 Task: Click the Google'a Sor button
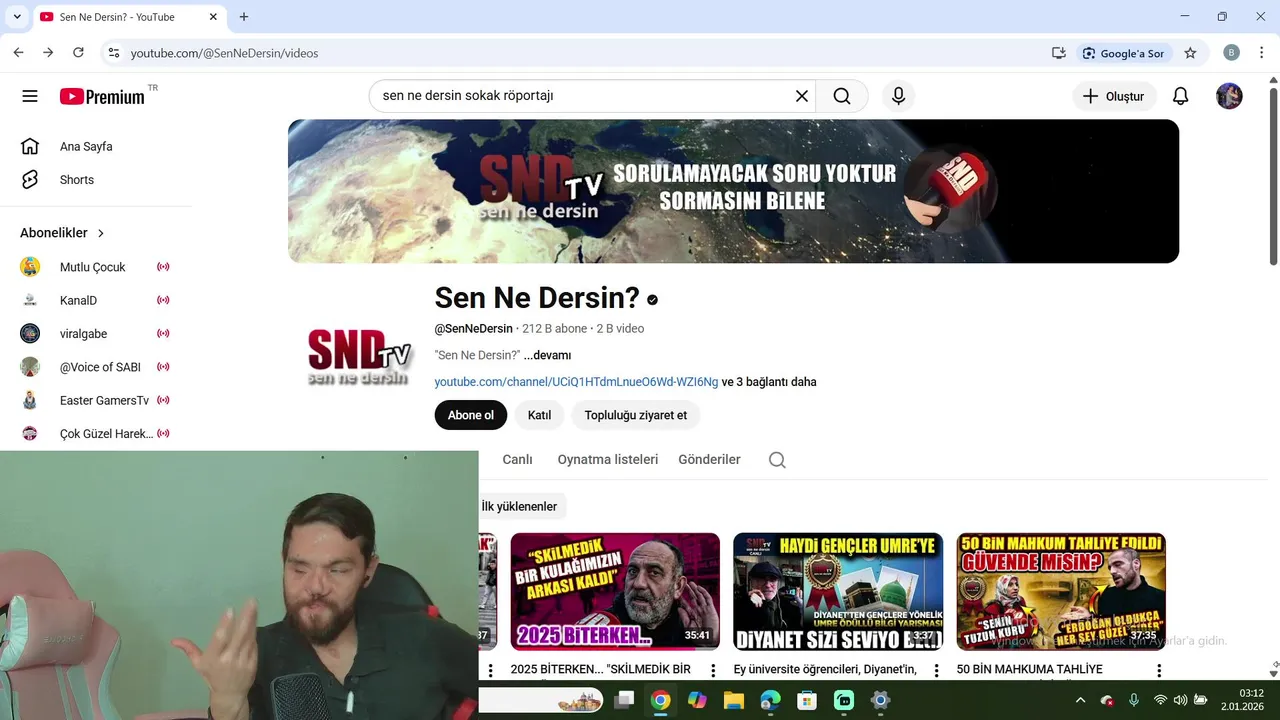[1123, 53]
